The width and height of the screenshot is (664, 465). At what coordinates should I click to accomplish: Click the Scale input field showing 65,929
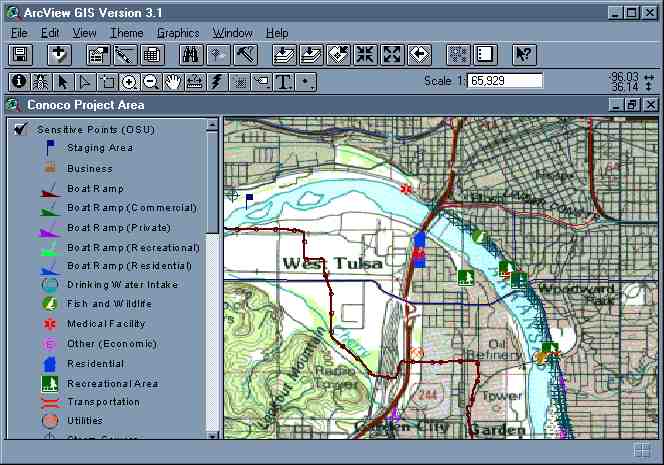505,80
